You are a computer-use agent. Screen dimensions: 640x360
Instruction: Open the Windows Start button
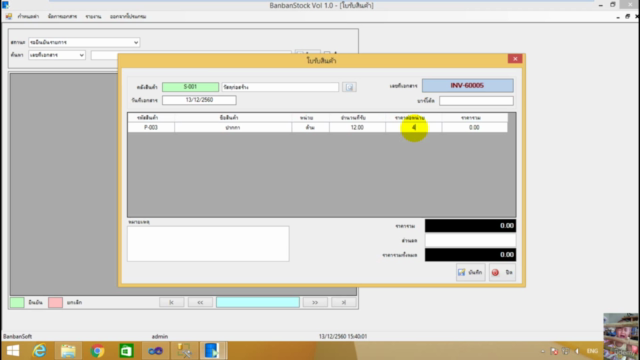[13, 351]
